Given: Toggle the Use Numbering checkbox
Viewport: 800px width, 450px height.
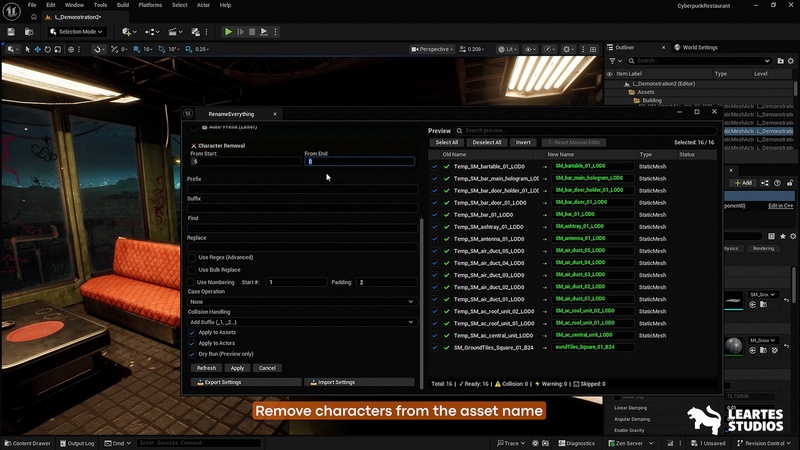Looking at the screenshot, I should pyautogui.click(x=191, y=282).
